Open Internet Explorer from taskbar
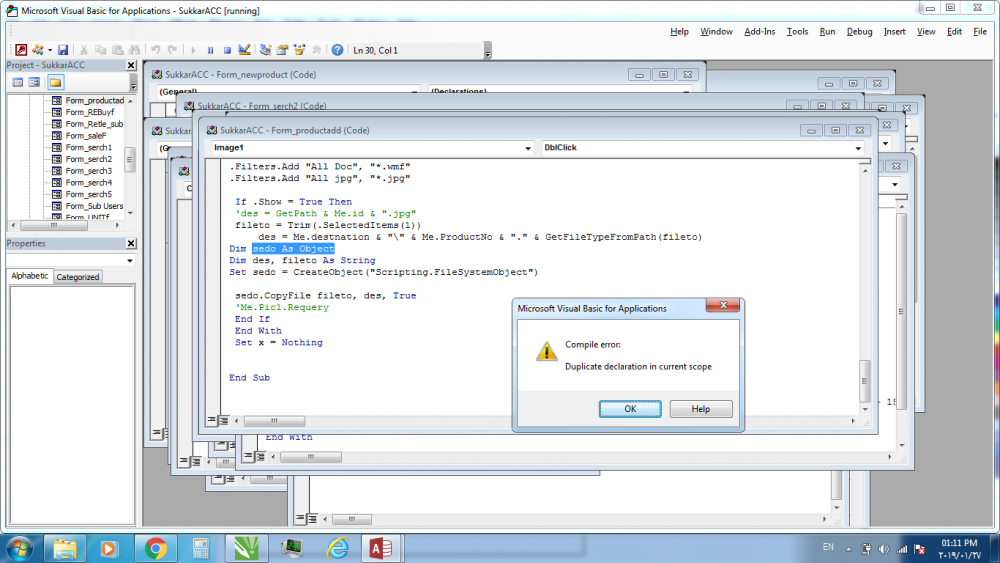This screenshot has width=1000, height=563. point(337,548)
